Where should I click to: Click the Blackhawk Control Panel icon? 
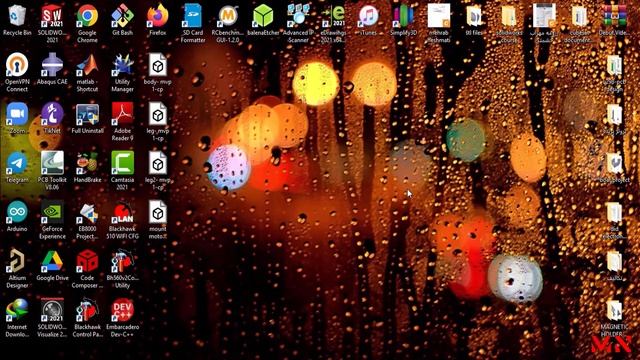coord(87,310)
